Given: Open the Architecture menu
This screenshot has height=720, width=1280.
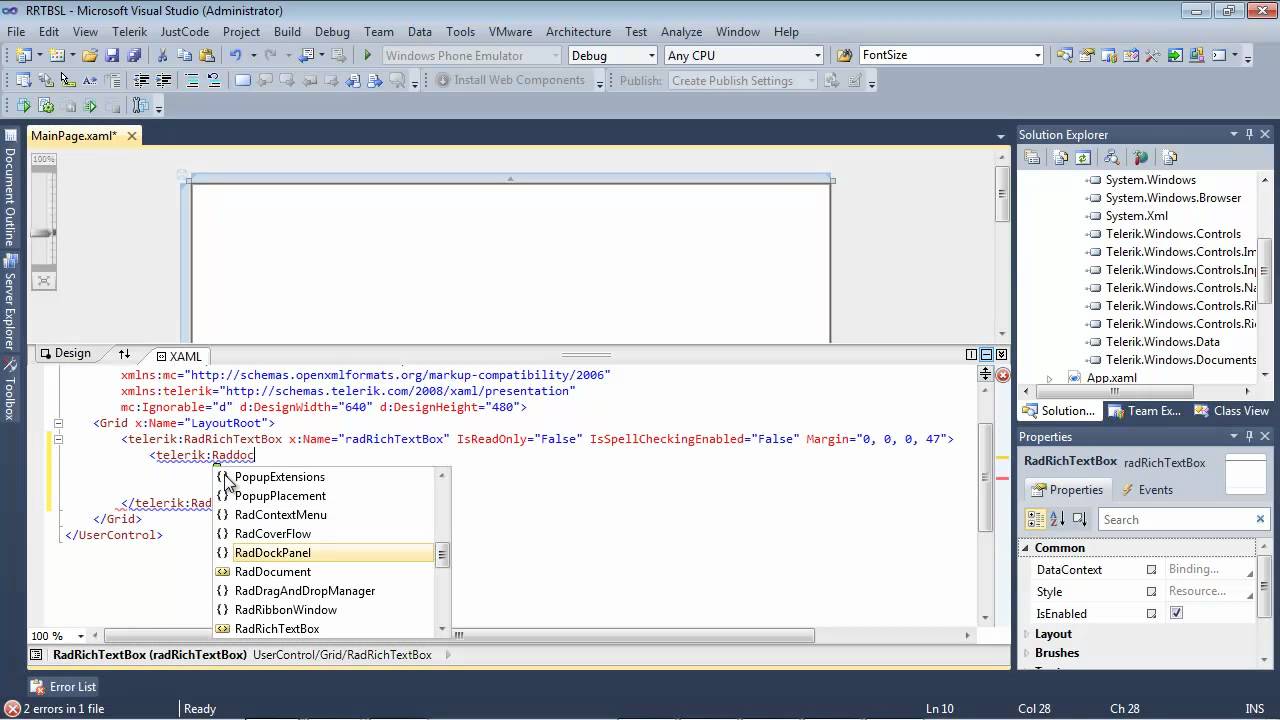Looking at the screenshot, I should [578, 31].
